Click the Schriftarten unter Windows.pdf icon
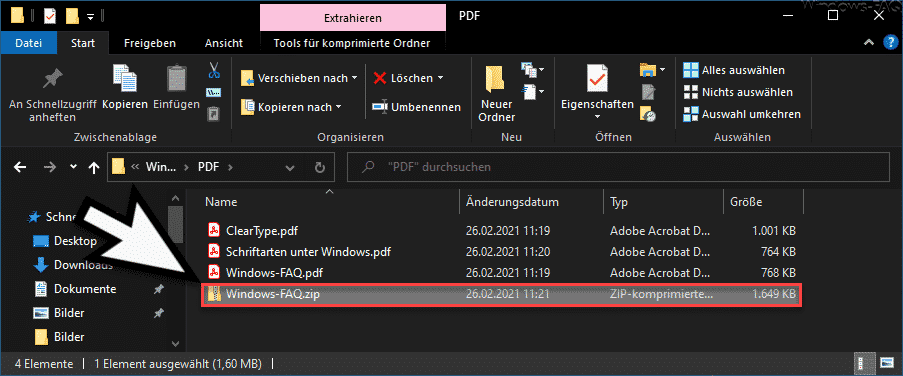 (x=214, y=252)
